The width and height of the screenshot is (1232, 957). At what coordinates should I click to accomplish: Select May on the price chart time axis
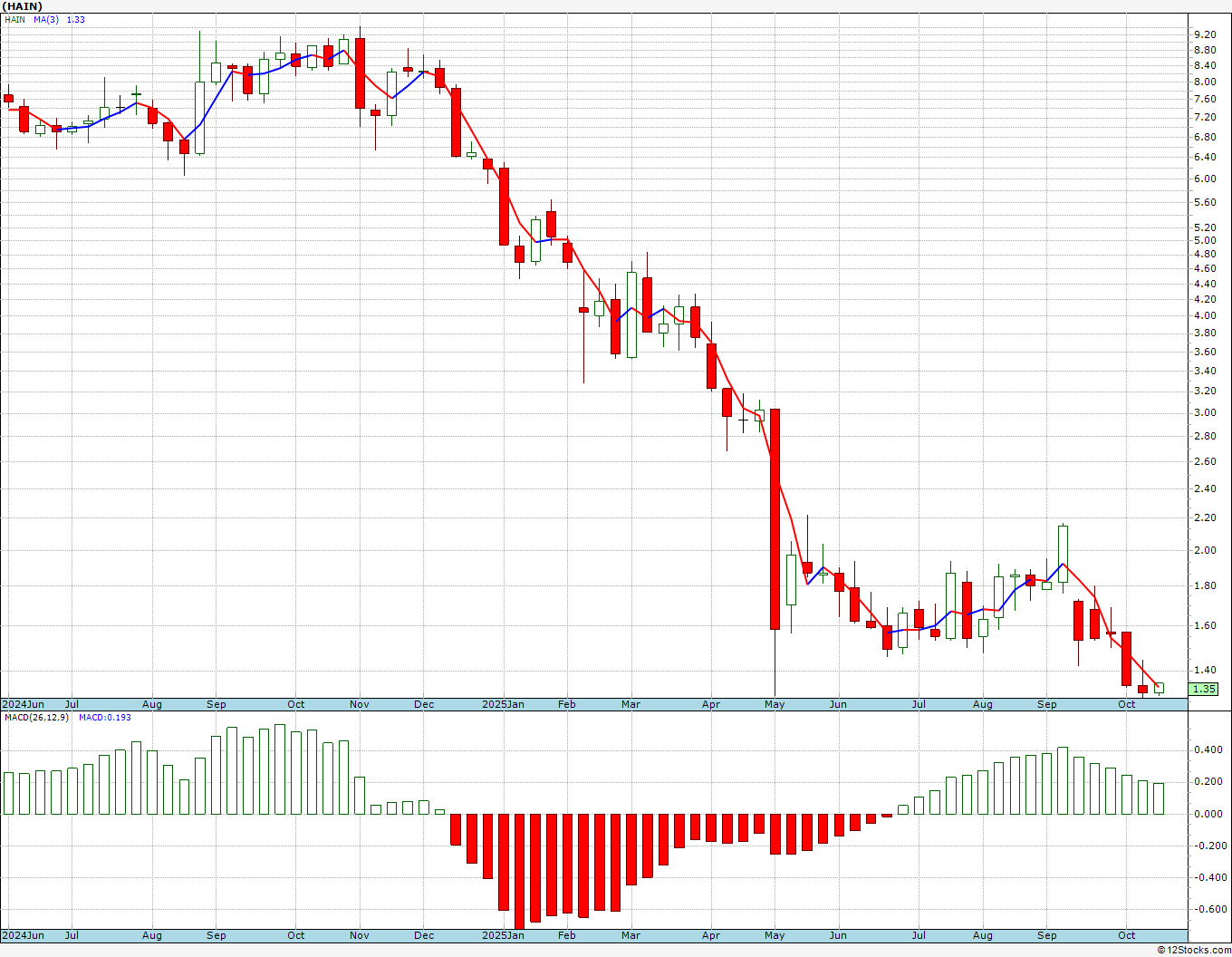[x=775, y=704]
